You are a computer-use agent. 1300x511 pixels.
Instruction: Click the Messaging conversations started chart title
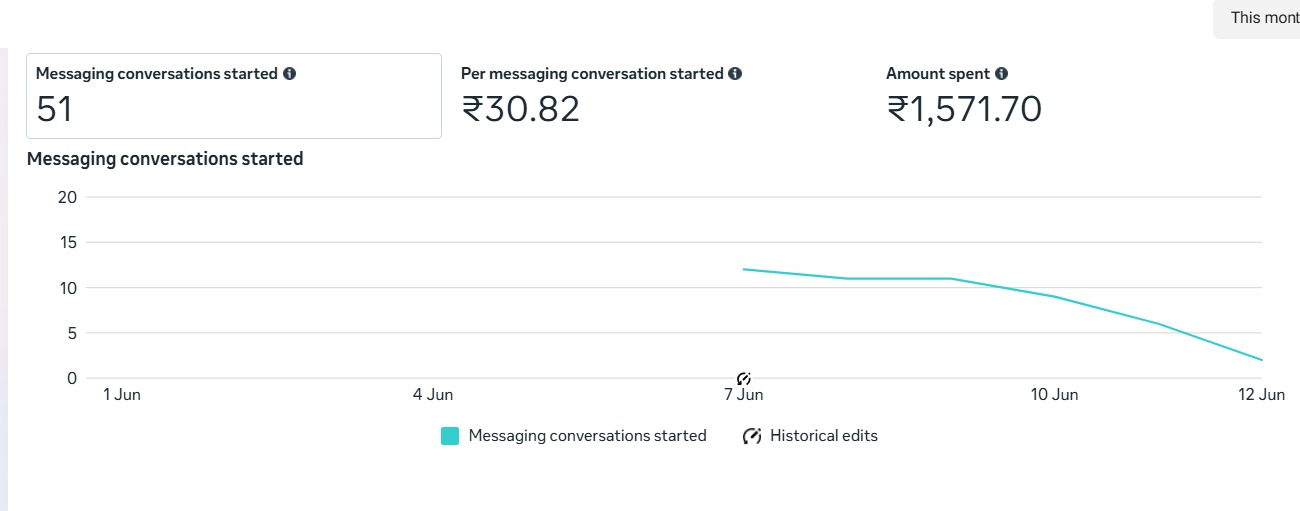[x=165, y=159]
